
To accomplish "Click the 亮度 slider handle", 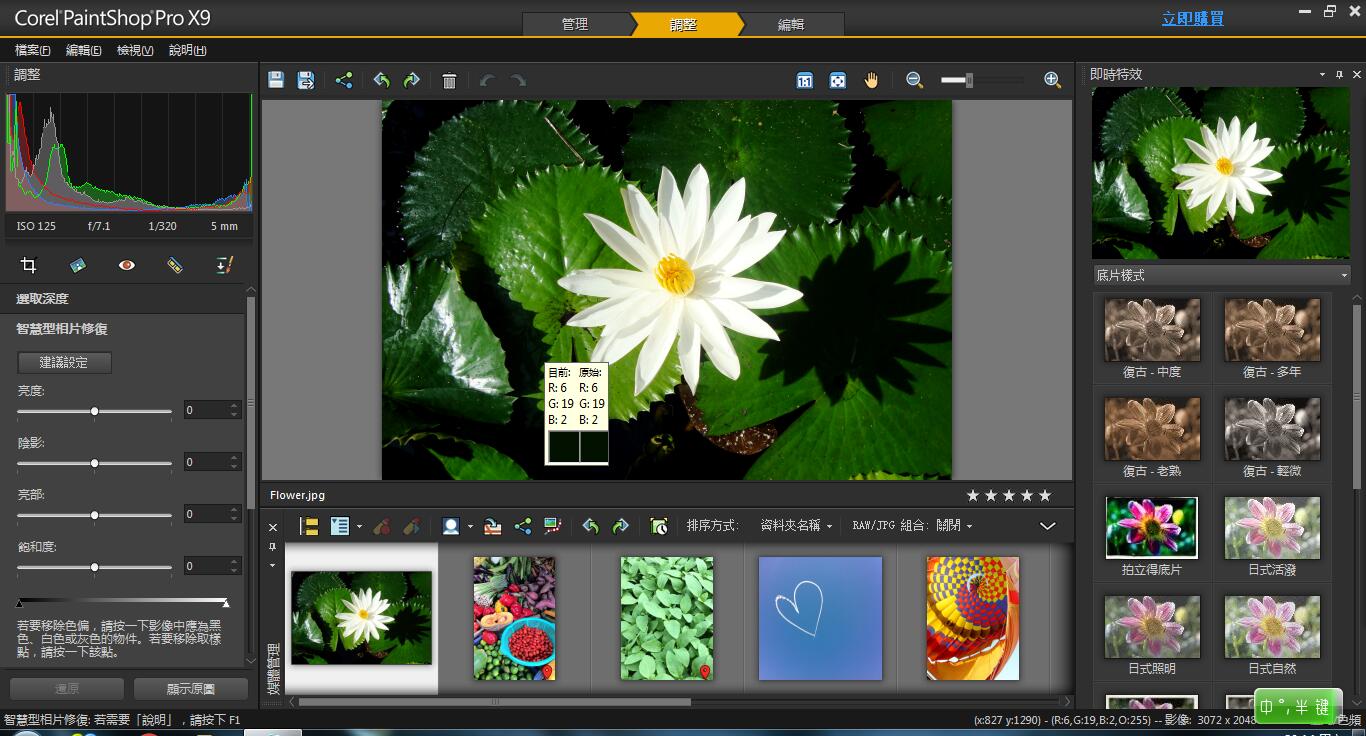I will click(x=95, y=411).
